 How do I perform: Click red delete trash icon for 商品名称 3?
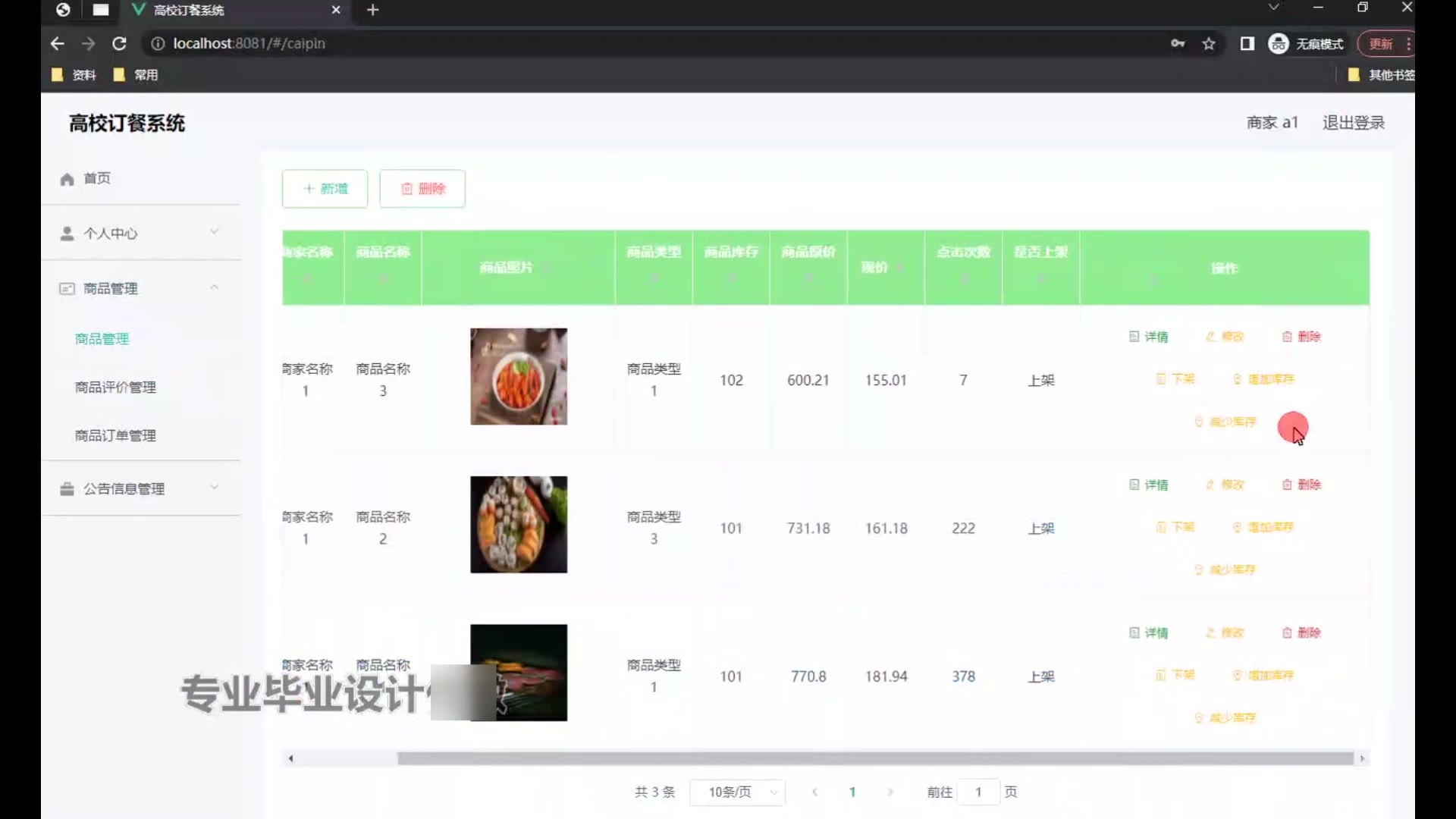click(1287, 337)
